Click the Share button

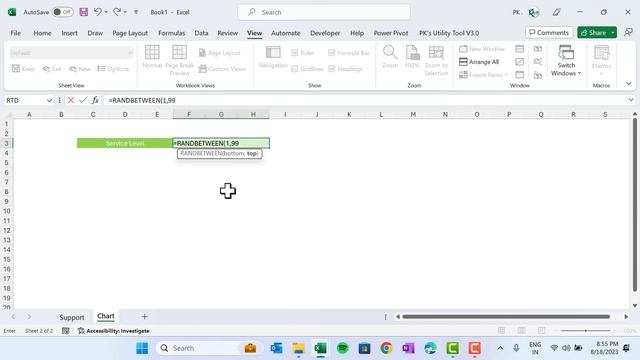click(x=593, y=33)
